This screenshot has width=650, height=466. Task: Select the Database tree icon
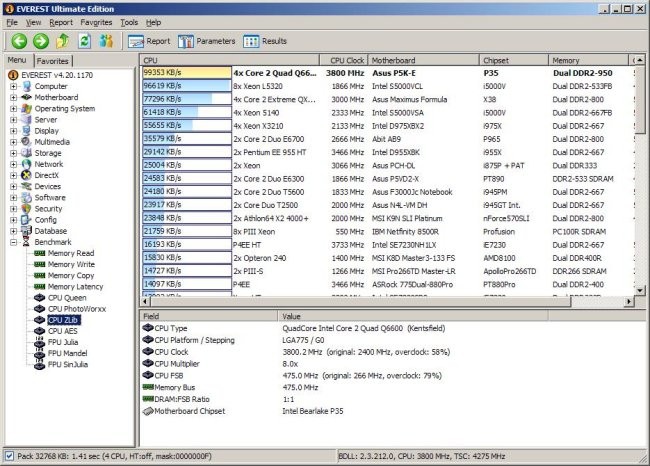coord(27,231)
